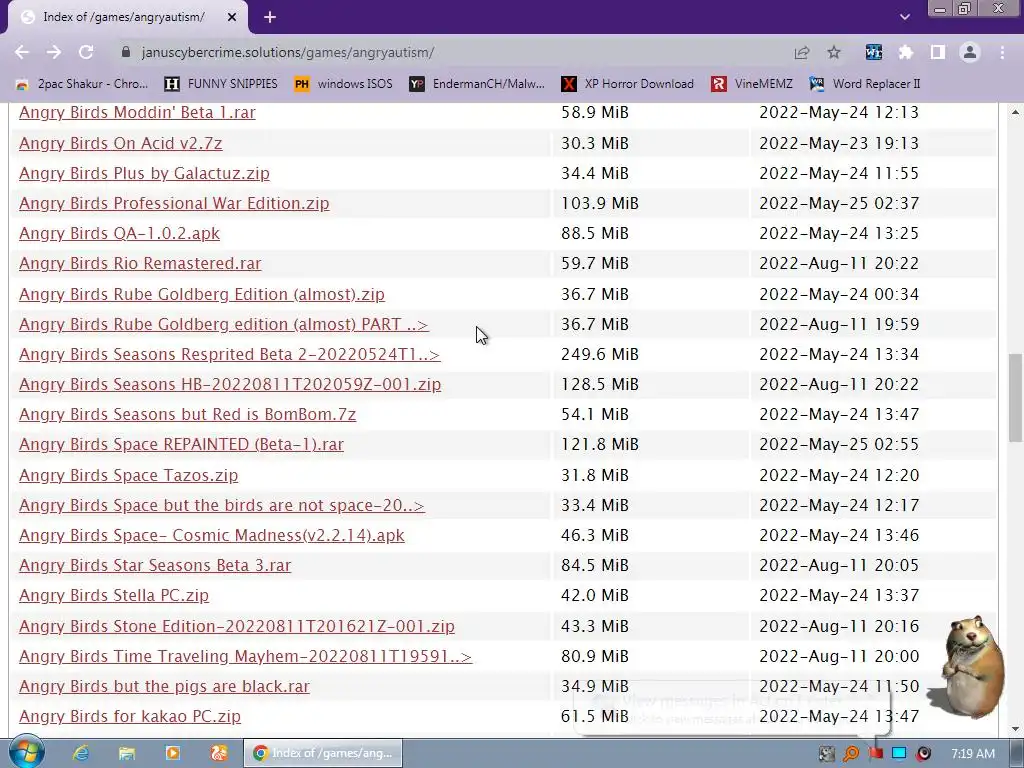Open the orange app icon in taskbar
Viewport: 1024px width, 768px height.
point(219,753)
